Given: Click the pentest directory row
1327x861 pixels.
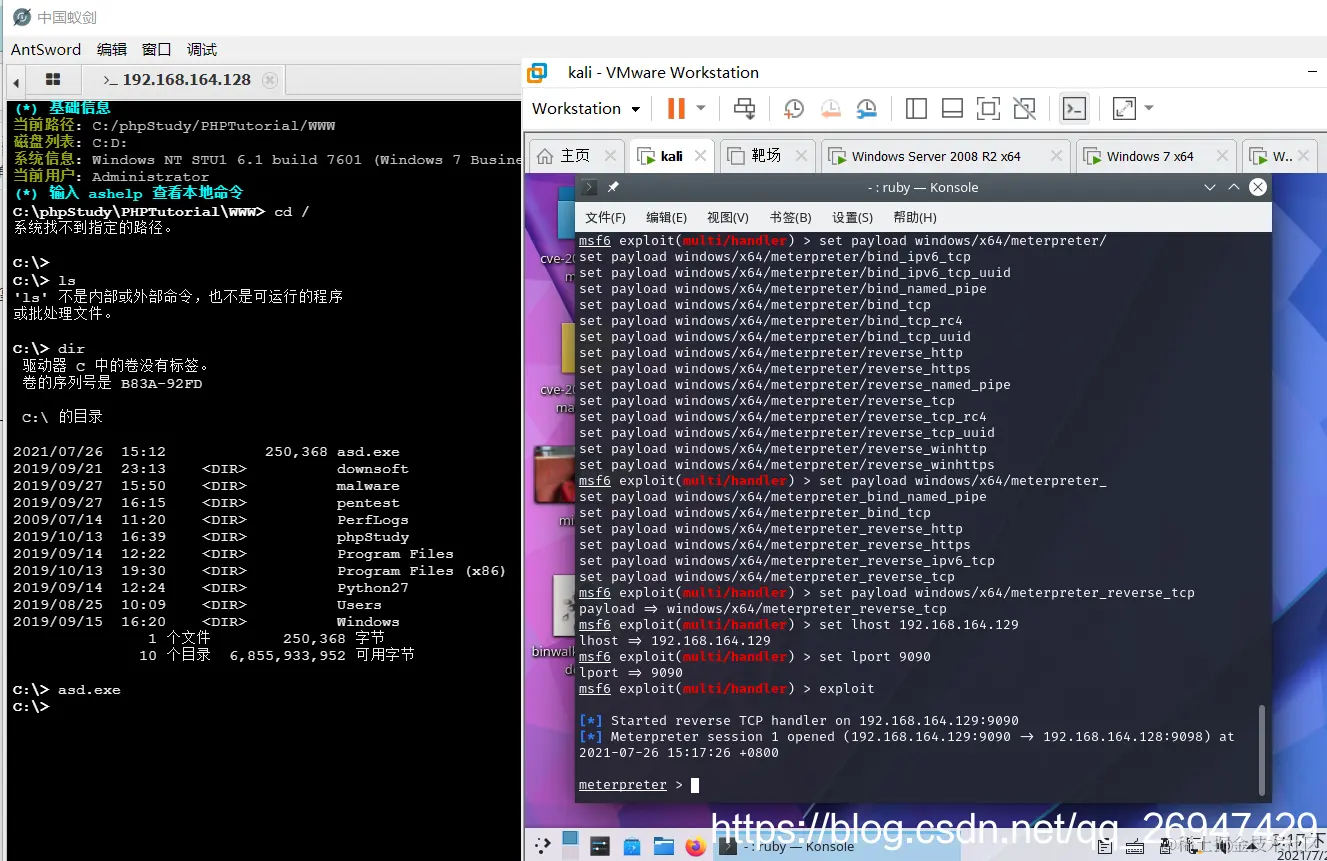Looking at the screenshot, I should click(x=206, y=503).
